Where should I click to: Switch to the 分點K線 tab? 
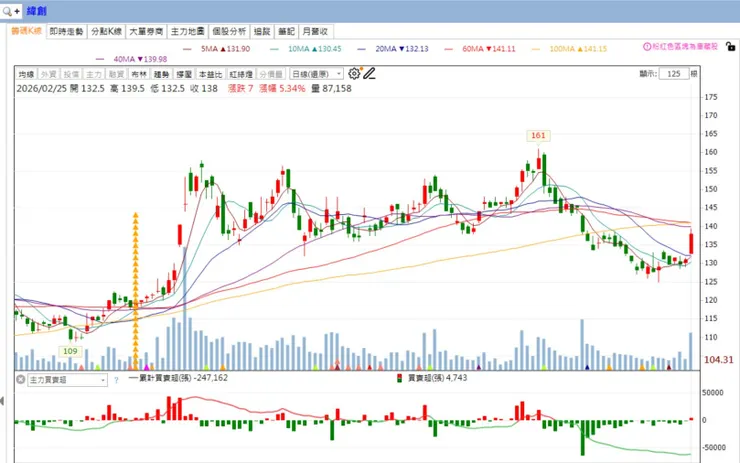click(107, 32)
